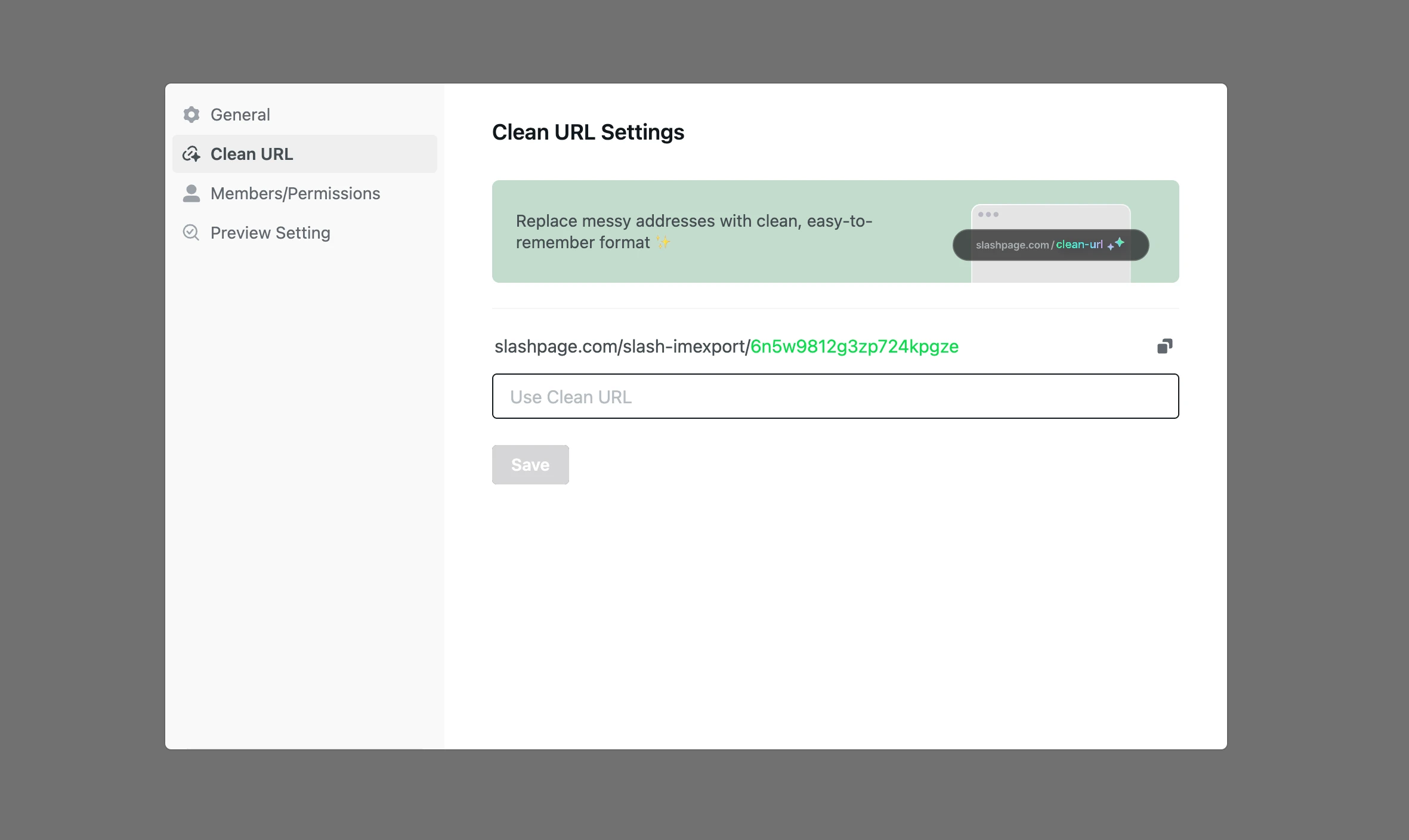Click the Clean URL Settings heading

pyautogui.click(x=588, y=132)
